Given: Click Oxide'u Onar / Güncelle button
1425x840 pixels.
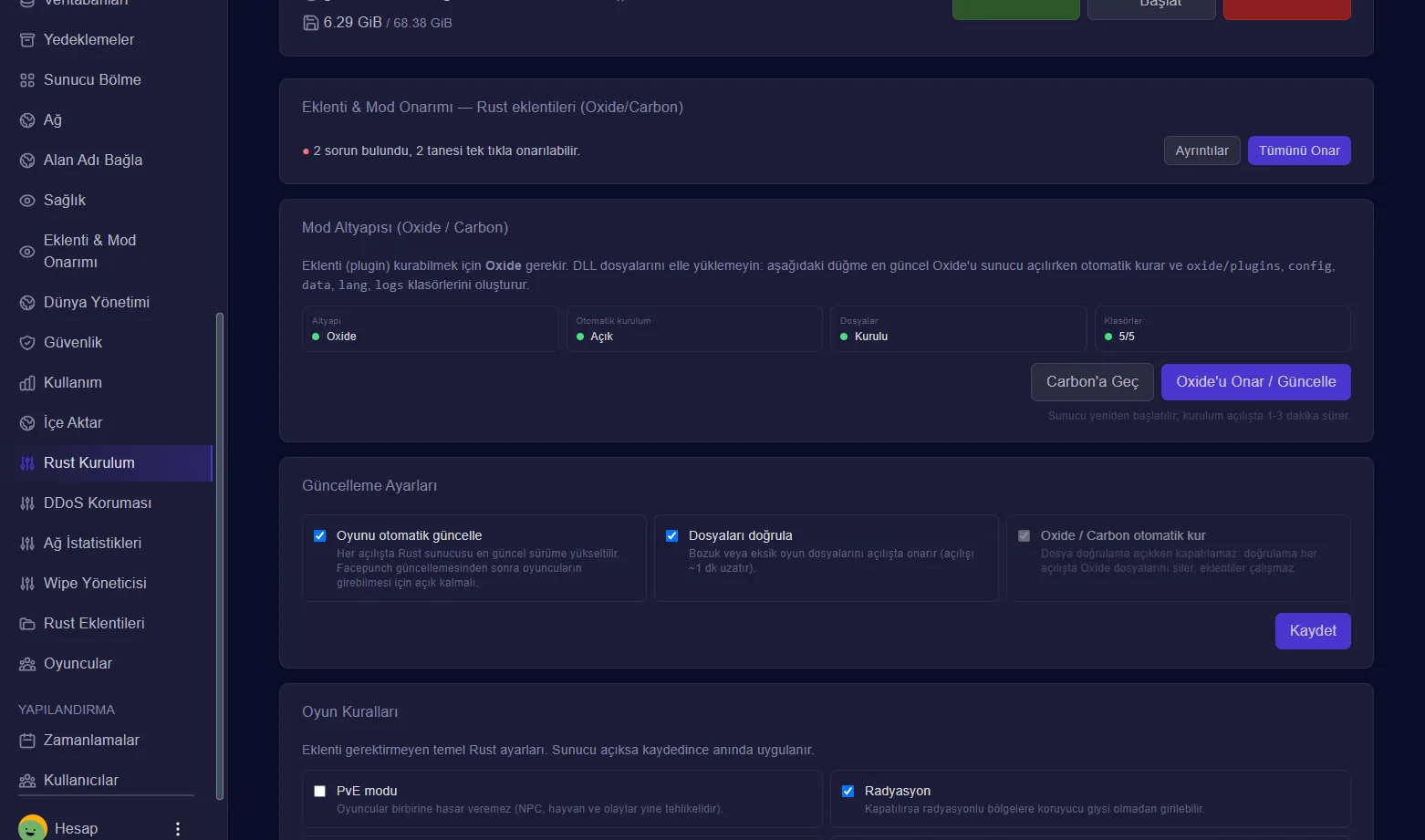Looking at the screenshot, I should [x=1256, y=382].
